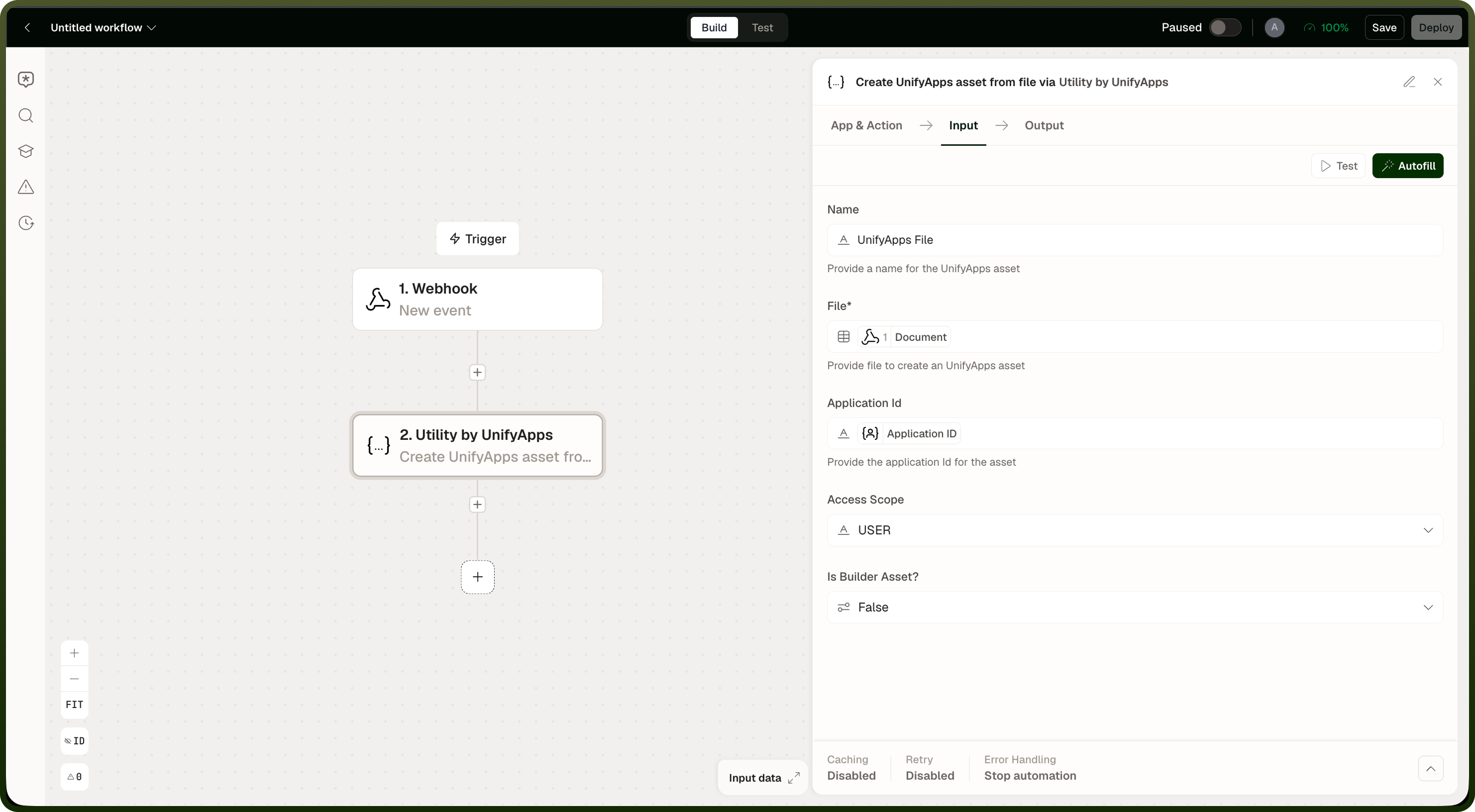1475x812 pixels.
Task: Click into the Name input field
Action: [1135, 240]
